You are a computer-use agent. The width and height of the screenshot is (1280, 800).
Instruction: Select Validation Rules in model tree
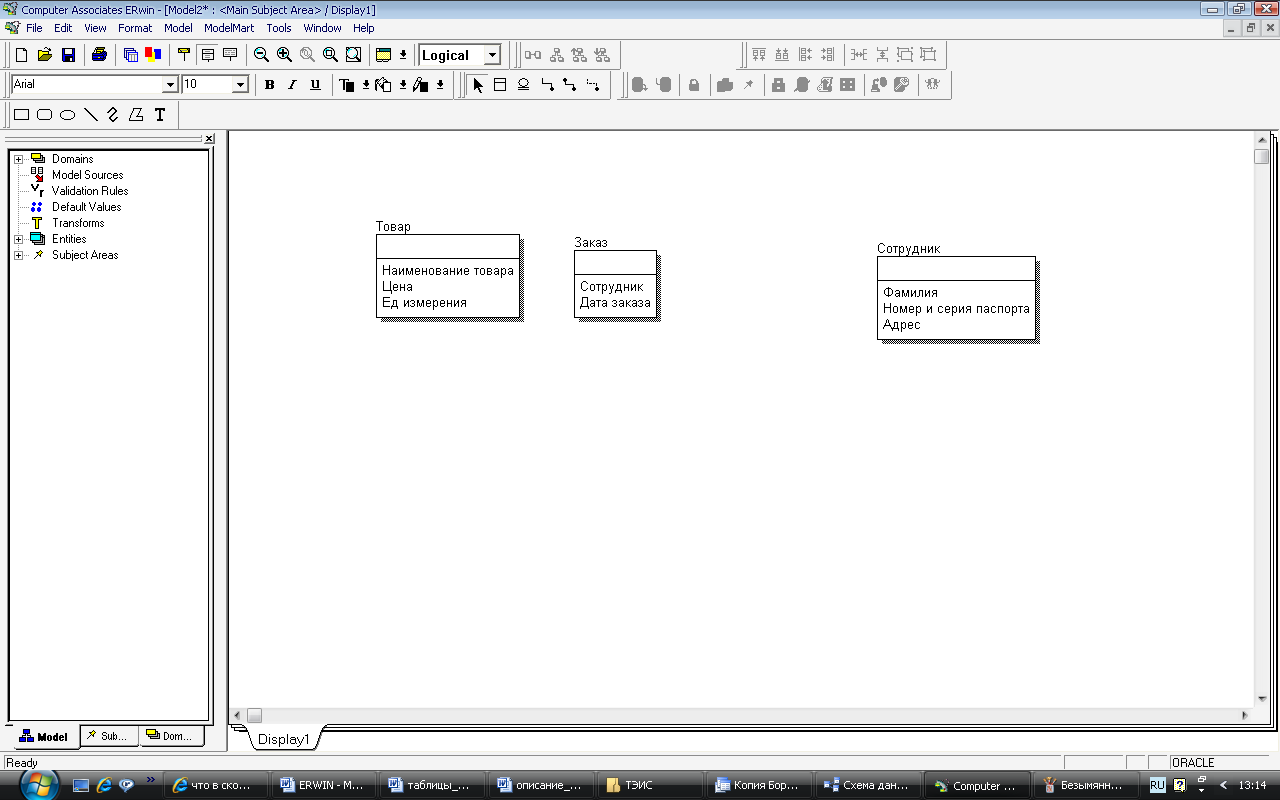point(90,191)
